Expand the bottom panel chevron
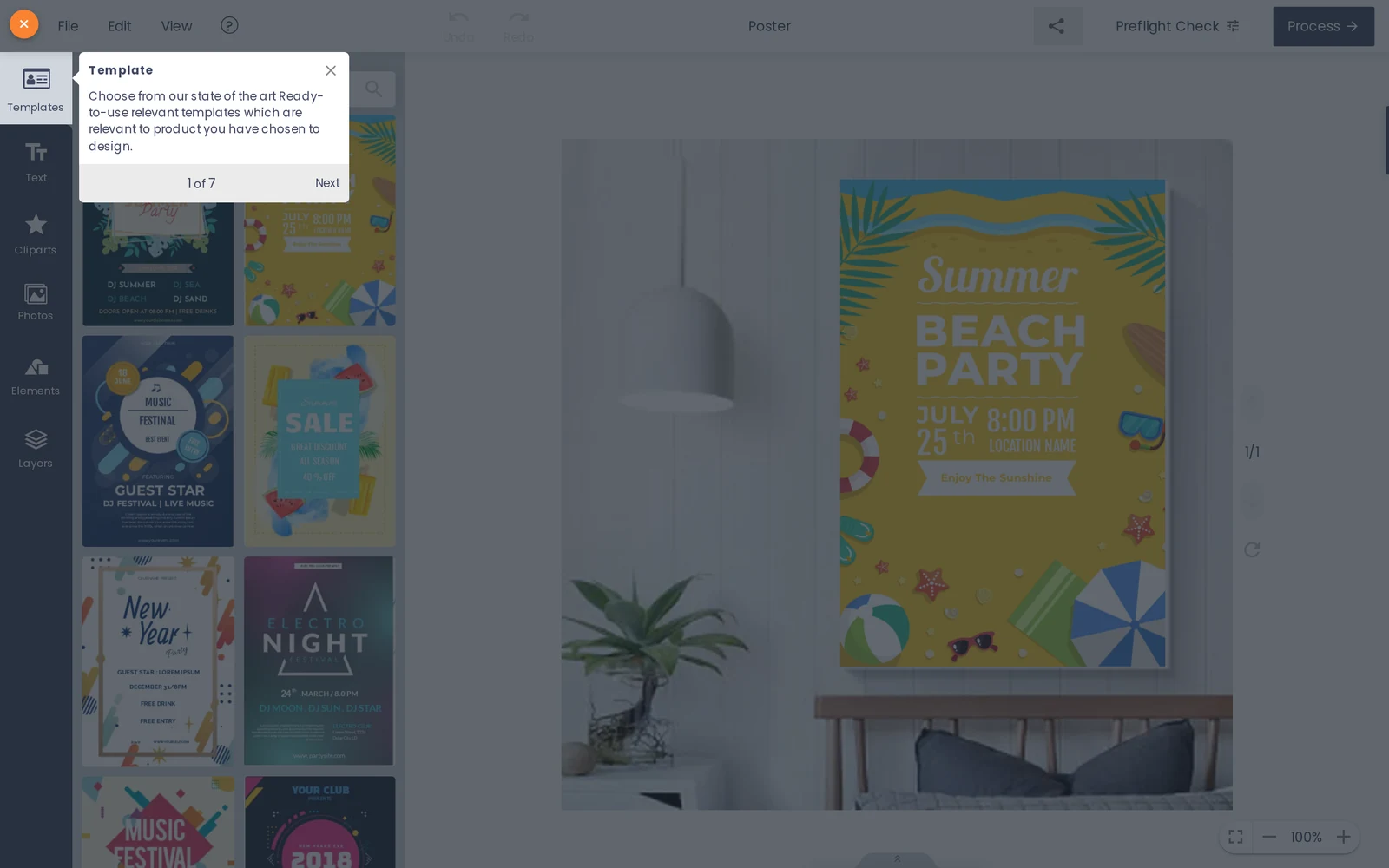The height and width of the screenshot is (868, 1389). click(897, 859)
